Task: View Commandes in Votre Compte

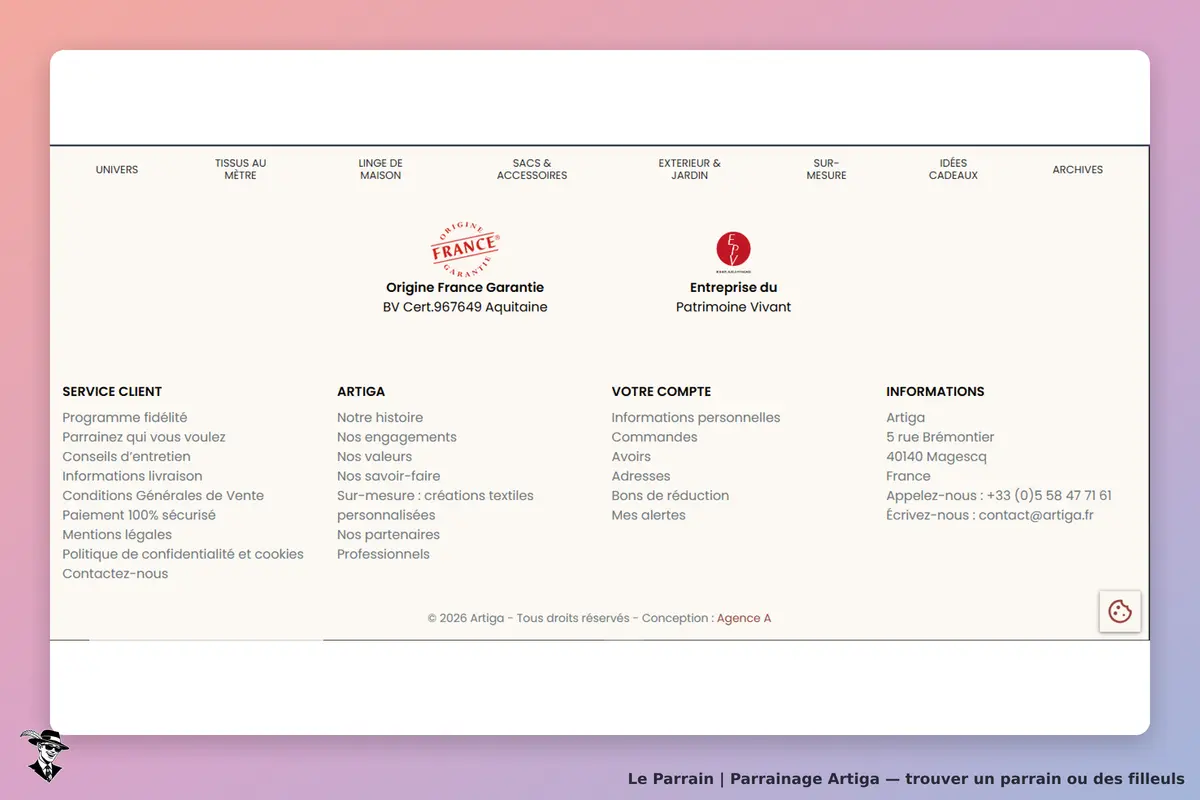Action: click(x=655, y=437)
